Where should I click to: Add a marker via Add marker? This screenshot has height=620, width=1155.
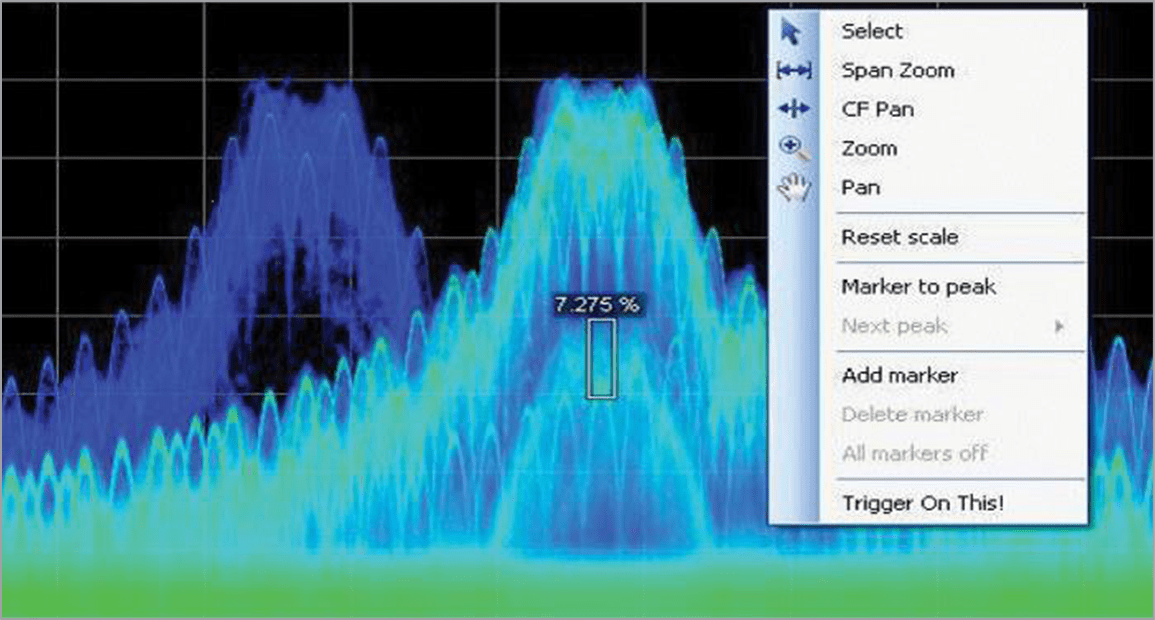(x=899, y=376)
